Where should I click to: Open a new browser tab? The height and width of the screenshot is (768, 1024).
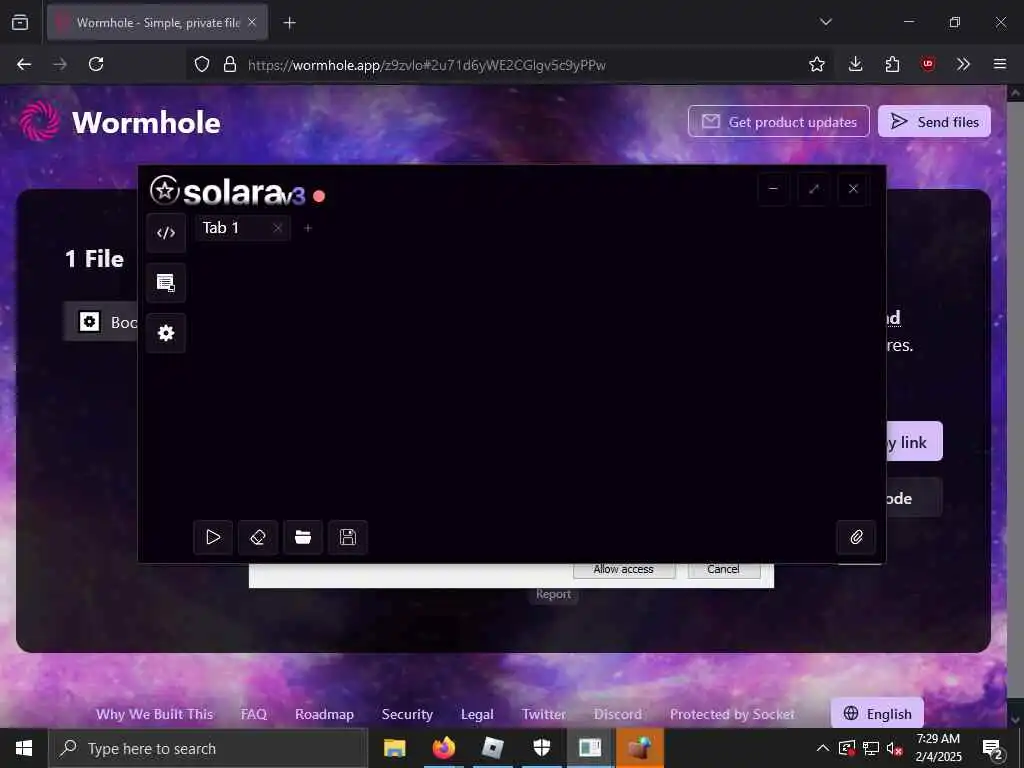289,23
